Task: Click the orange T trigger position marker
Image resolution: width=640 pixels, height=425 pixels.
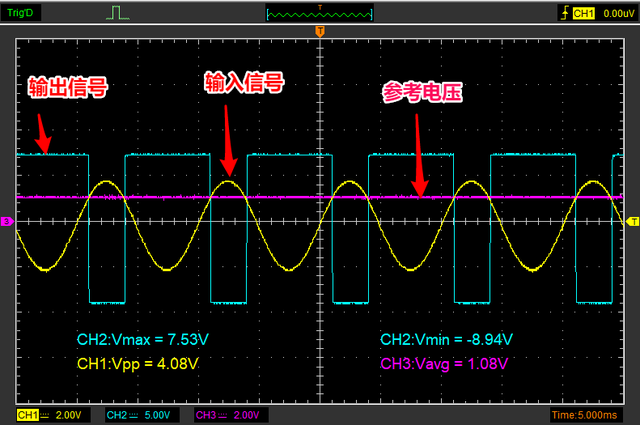Action: [320, 33]
